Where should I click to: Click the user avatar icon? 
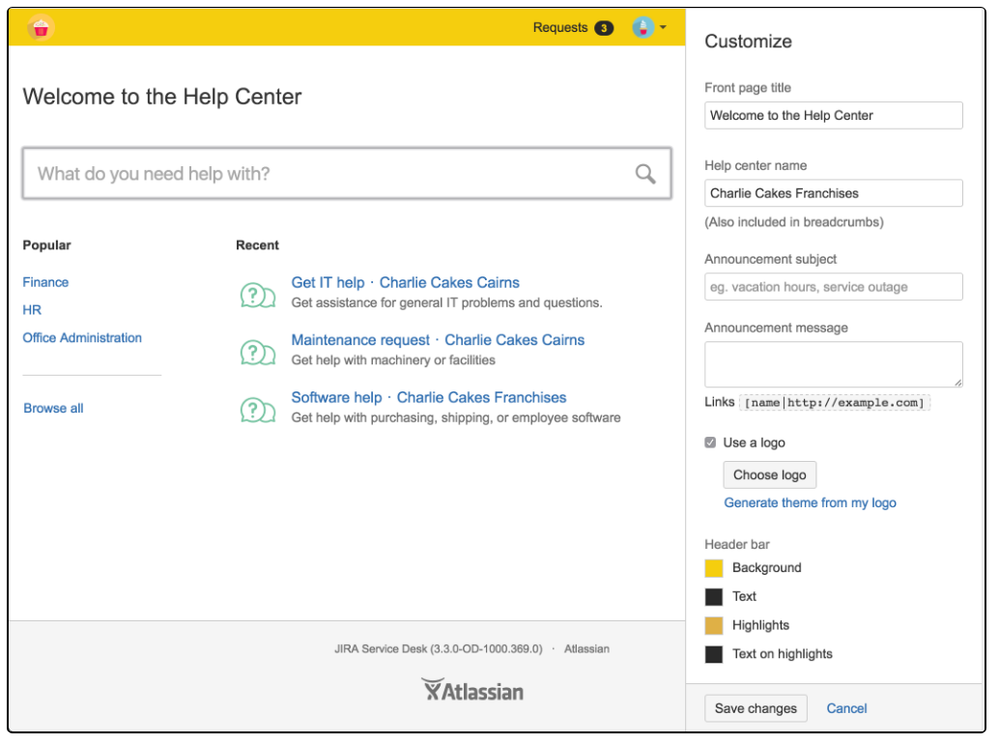643,28
